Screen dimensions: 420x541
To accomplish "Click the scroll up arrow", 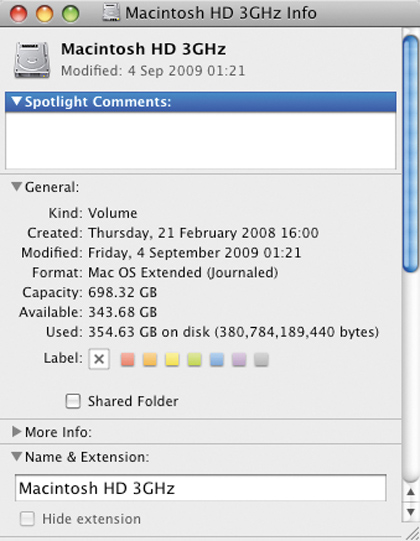I will click(411, 492).
